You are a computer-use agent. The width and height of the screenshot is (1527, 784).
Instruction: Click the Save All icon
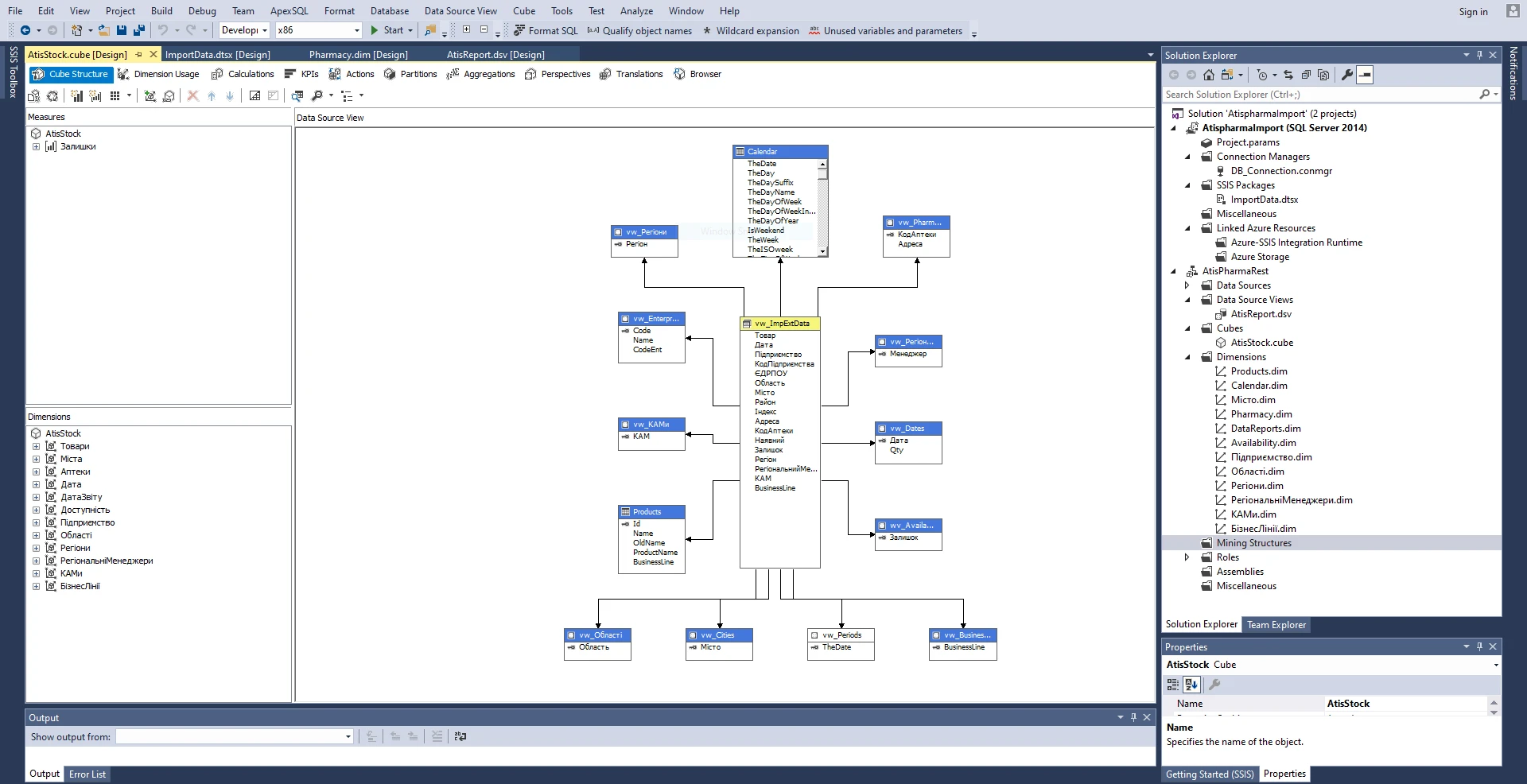pos(139,30)
